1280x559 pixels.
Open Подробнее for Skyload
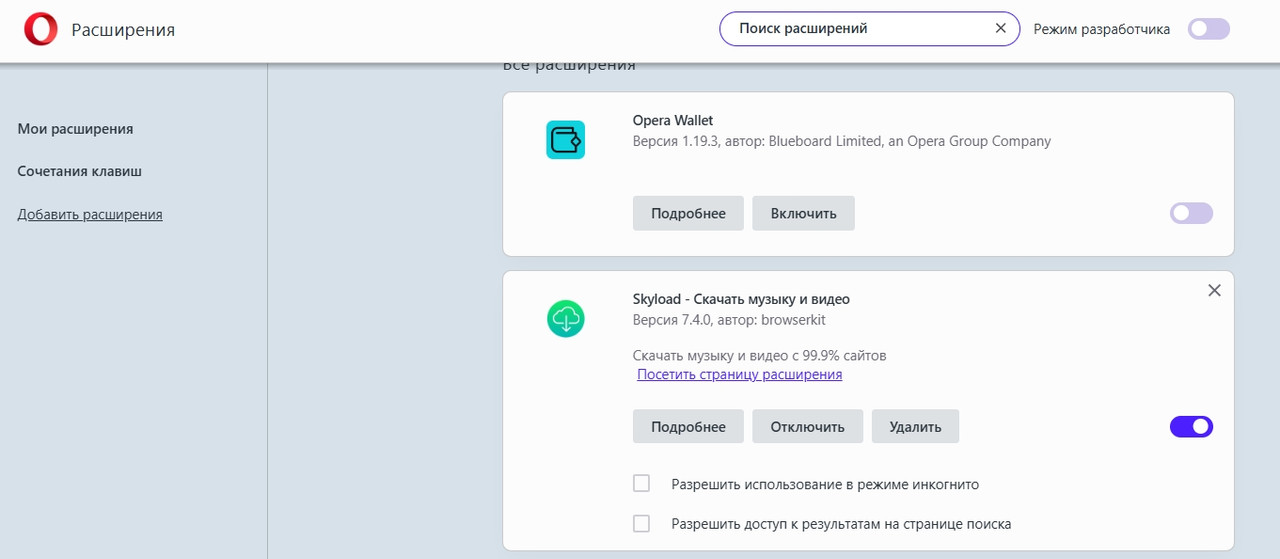point(688,426)
